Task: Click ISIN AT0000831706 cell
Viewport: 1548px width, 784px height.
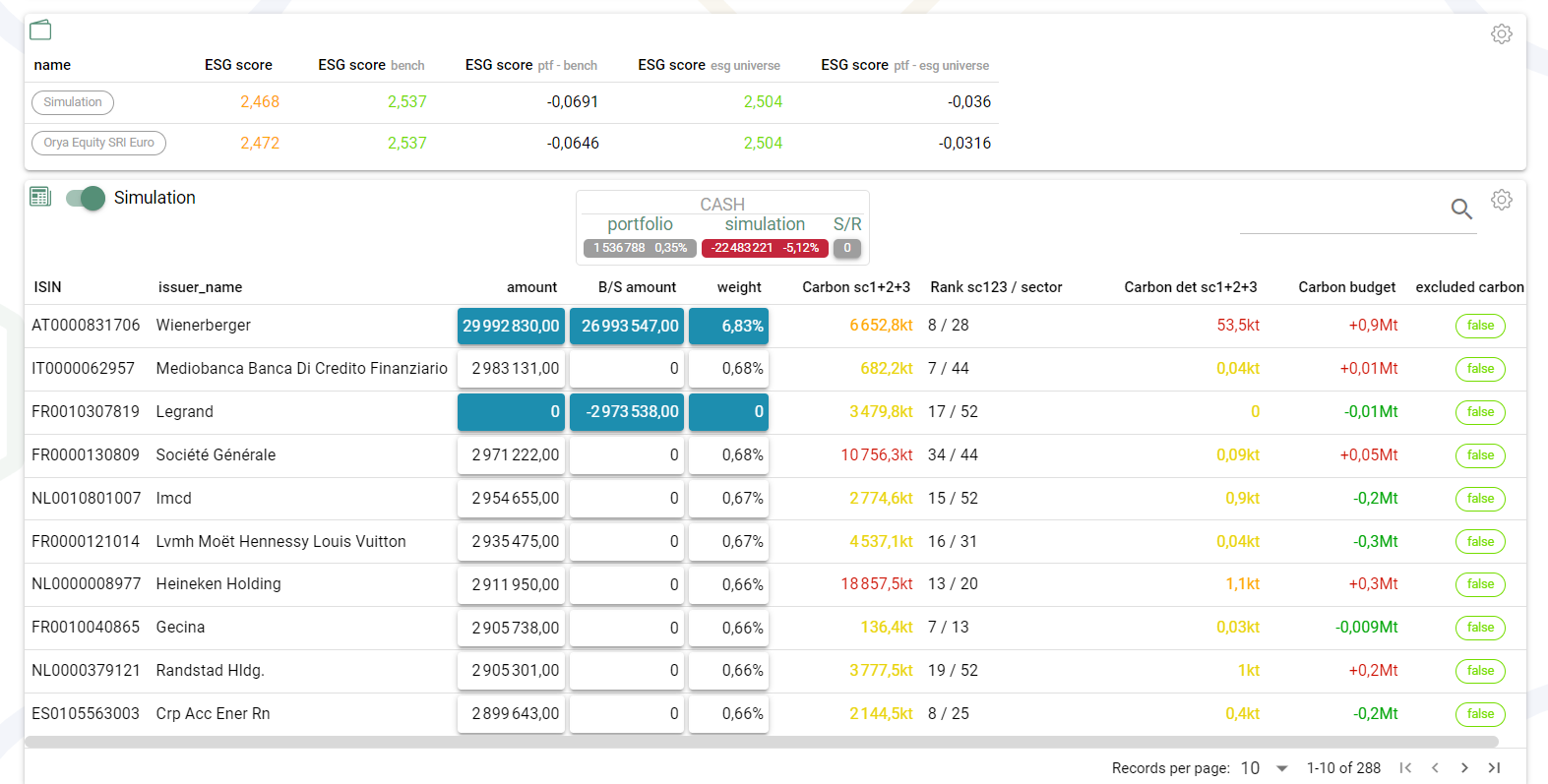Action: [x=86, y=326]
